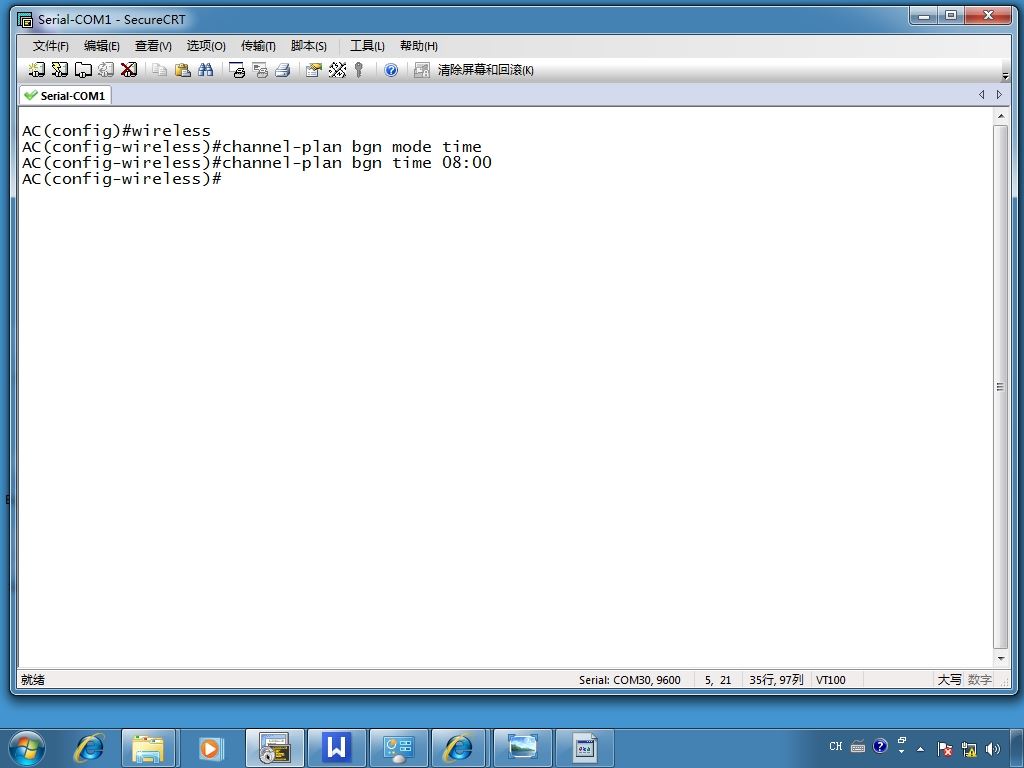This screenshot has width=1024, height=768.
Task: Click the terminal scrollbar up arrow
Action: (x=1000, y=116)
